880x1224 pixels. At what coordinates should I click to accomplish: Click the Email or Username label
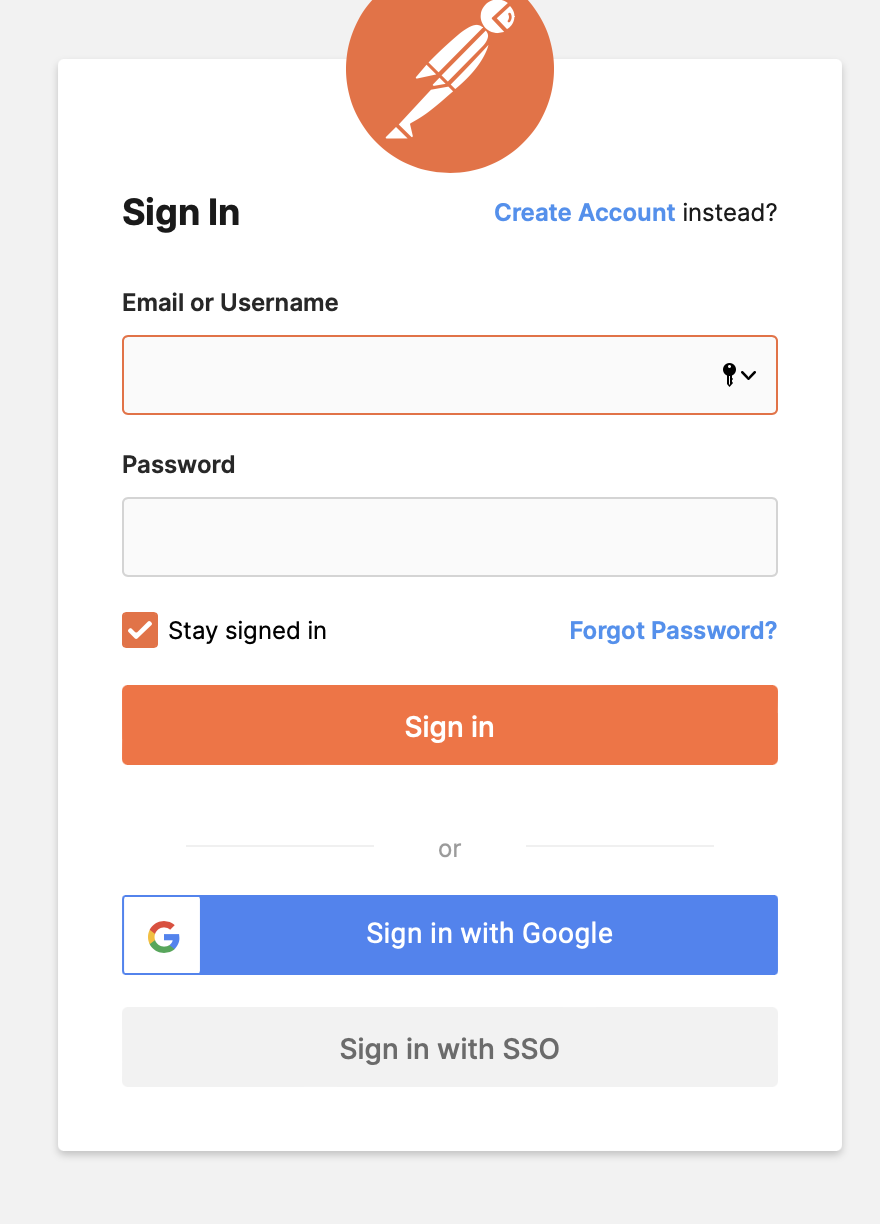[230, 303]
